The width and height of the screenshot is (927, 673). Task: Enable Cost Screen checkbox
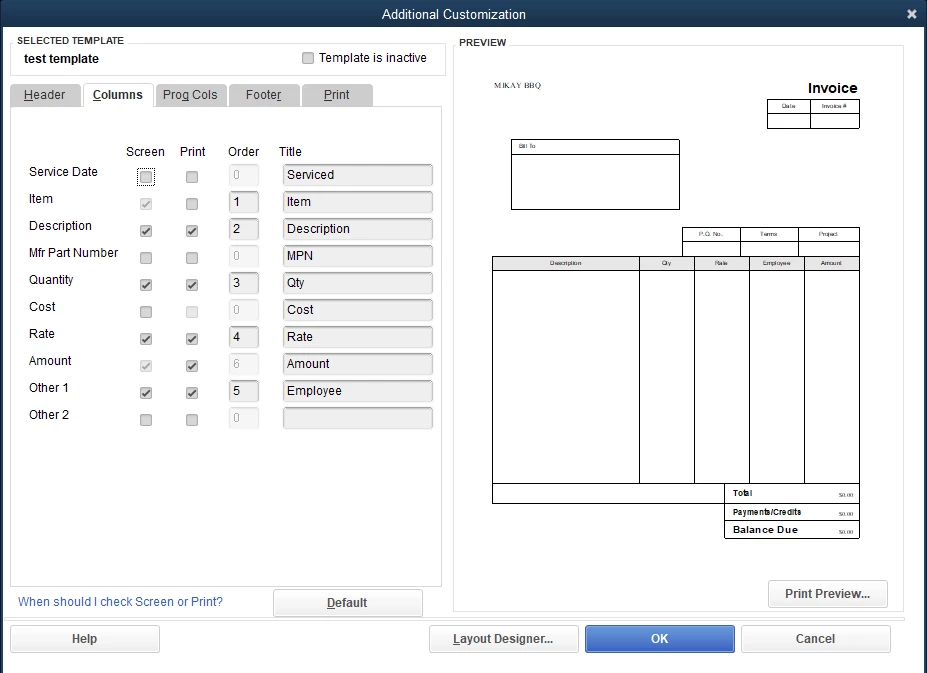[x=146, y=312]
